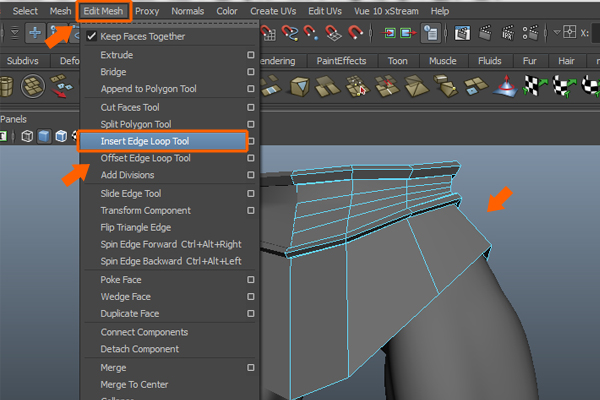
Task: Open Extrude option box
Action: click(251, 55)
